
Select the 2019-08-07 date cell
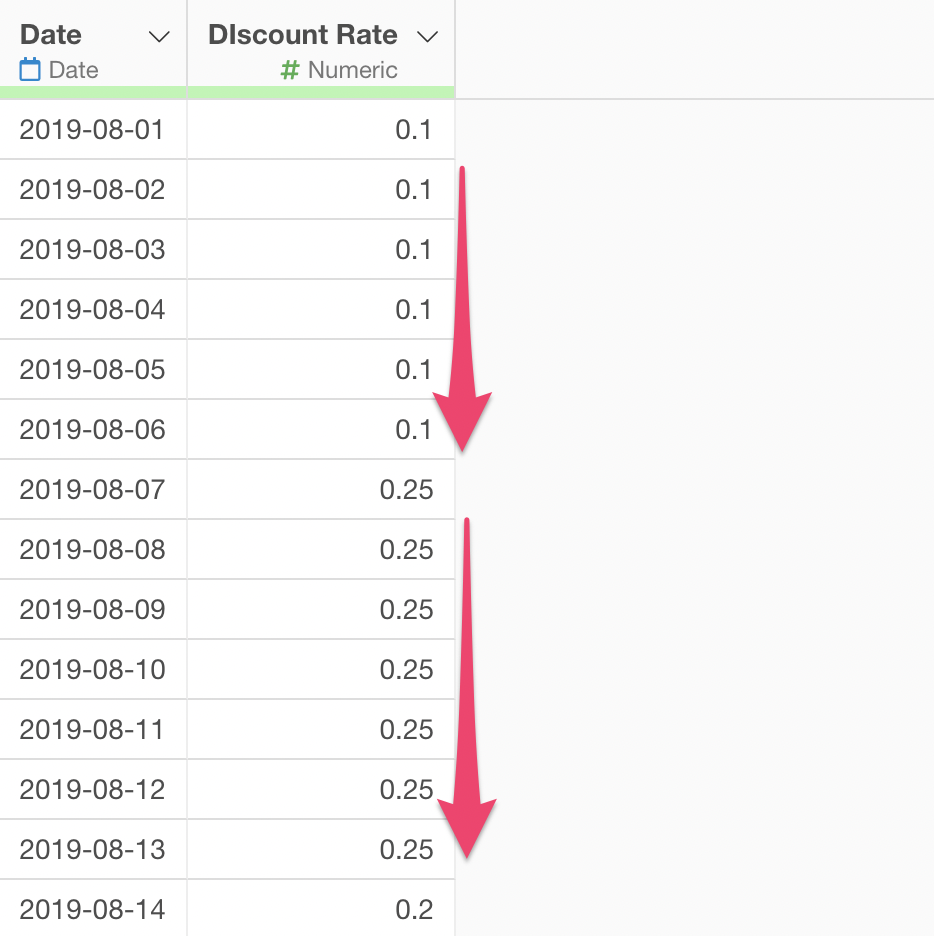91,490
